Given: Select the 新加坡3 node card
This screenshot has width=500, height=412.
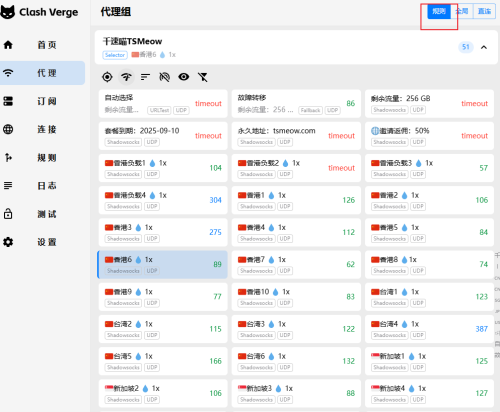Looking at the screenshot, I should (296, 393).
